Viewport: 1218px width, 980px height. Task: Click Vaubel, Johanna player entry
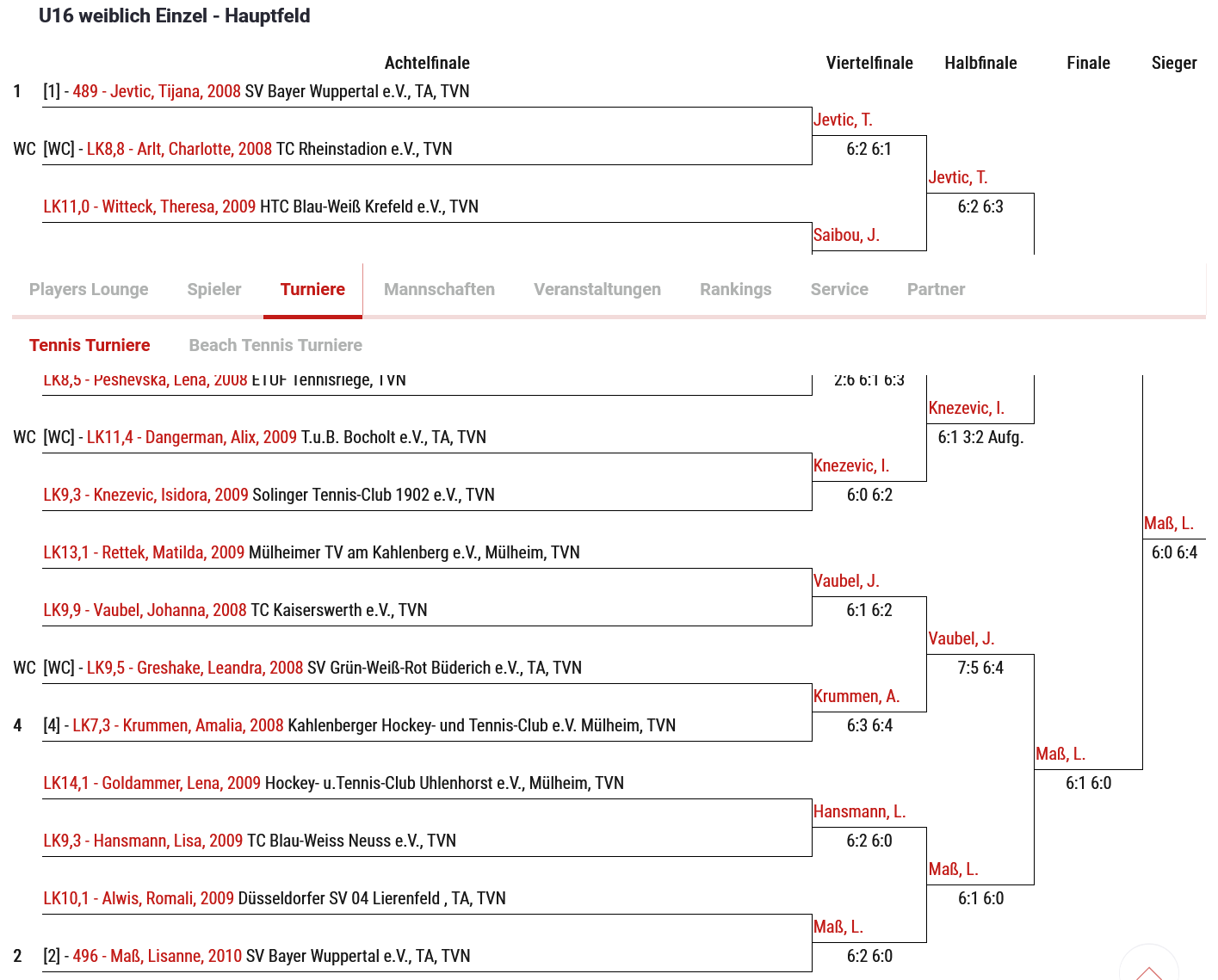145,611
